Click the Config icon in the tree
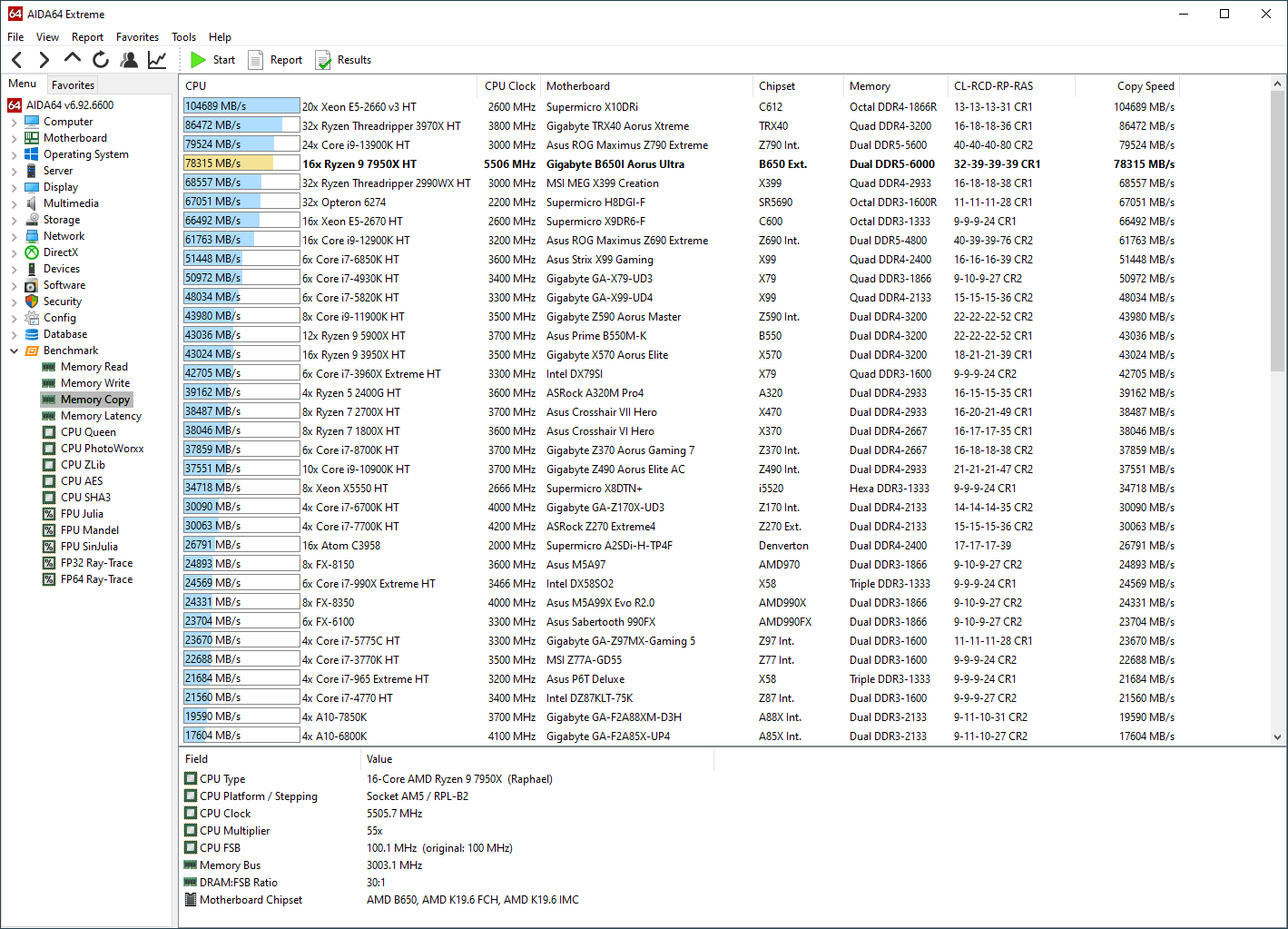The height and width of the screenshot is (929, 1288). click(32, 318)
